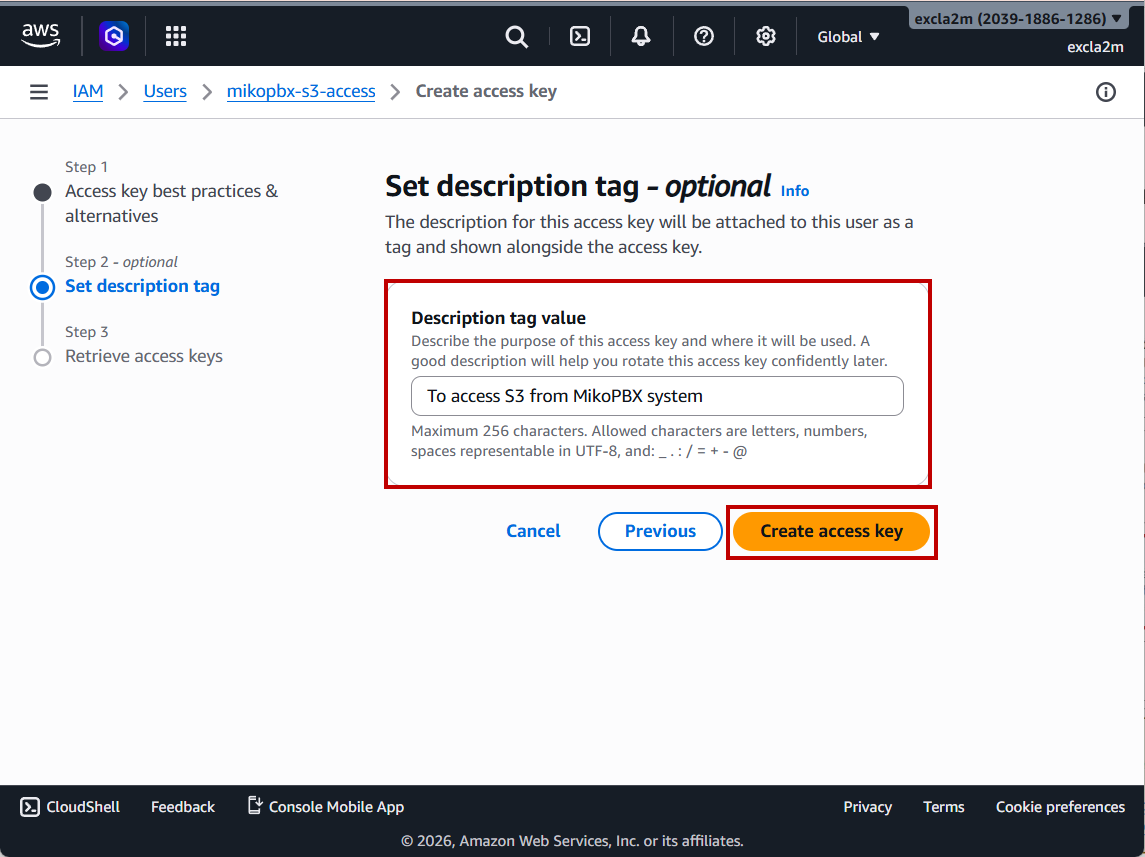Open the Services grid menu icon
This screenshot has width=1145, height=857.
click(x=176, y=37)
